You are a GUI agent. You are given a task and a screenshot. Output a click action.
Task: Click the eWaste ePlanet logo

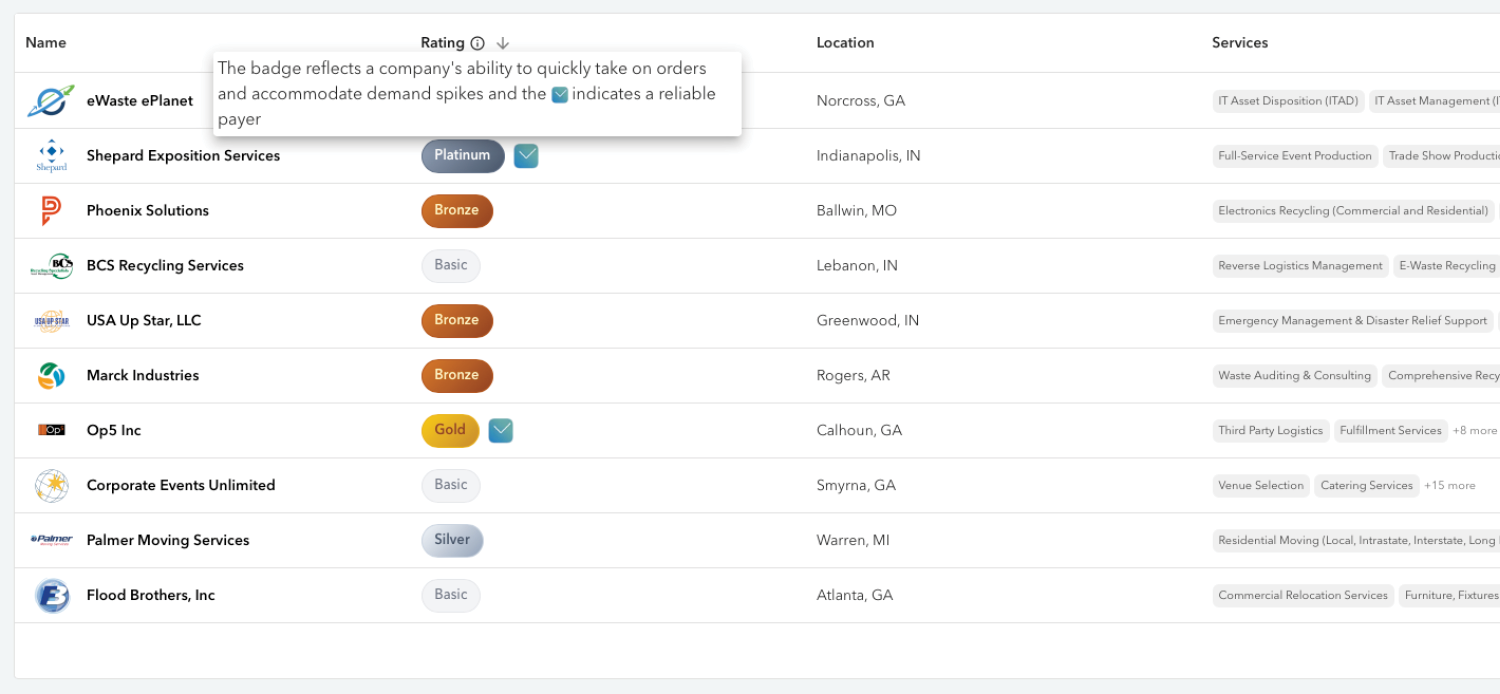51,101
